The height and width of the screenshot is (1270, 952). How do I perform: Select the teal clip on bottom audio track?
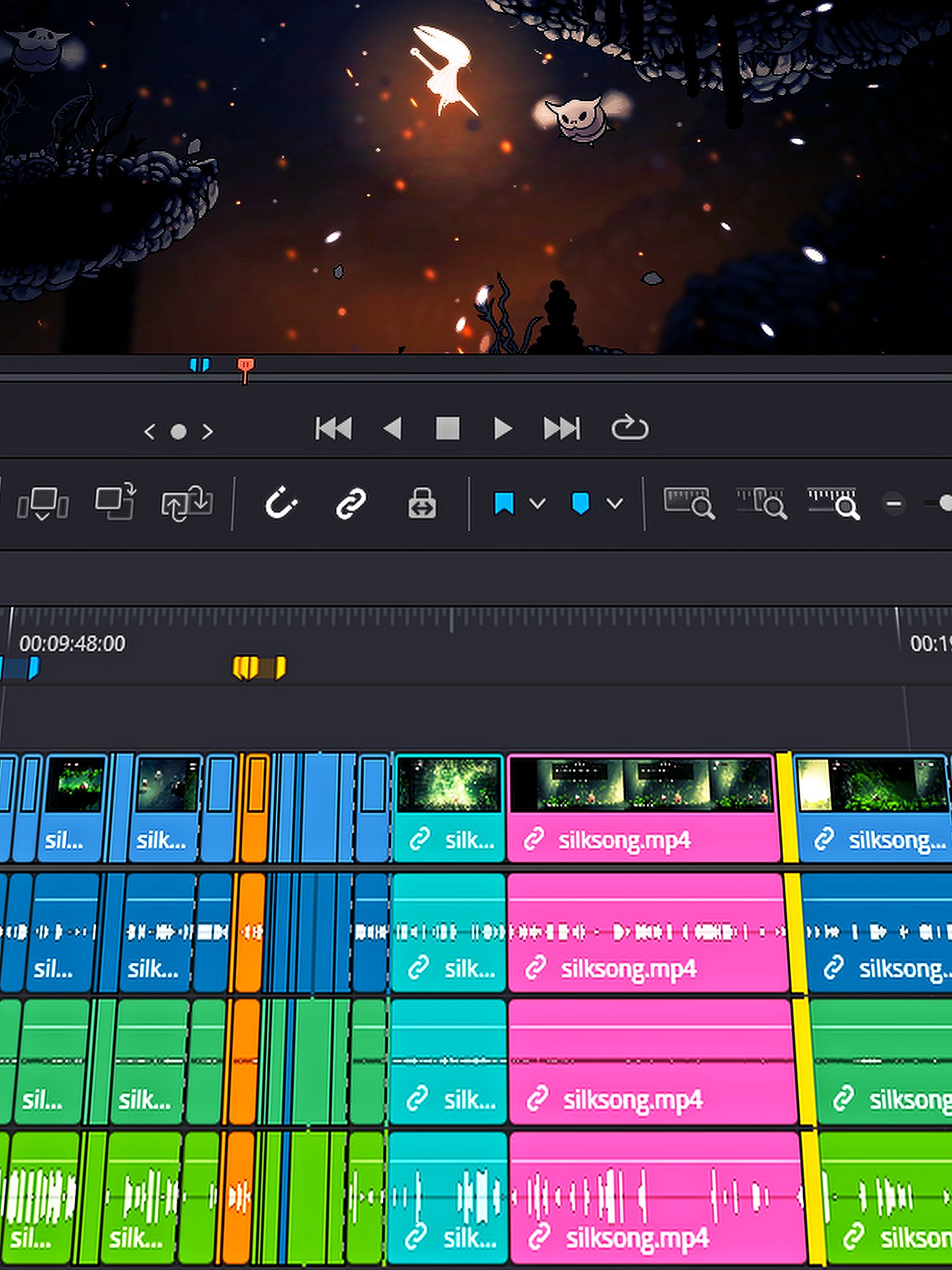pyautogui.click(x=447, y=1198)
